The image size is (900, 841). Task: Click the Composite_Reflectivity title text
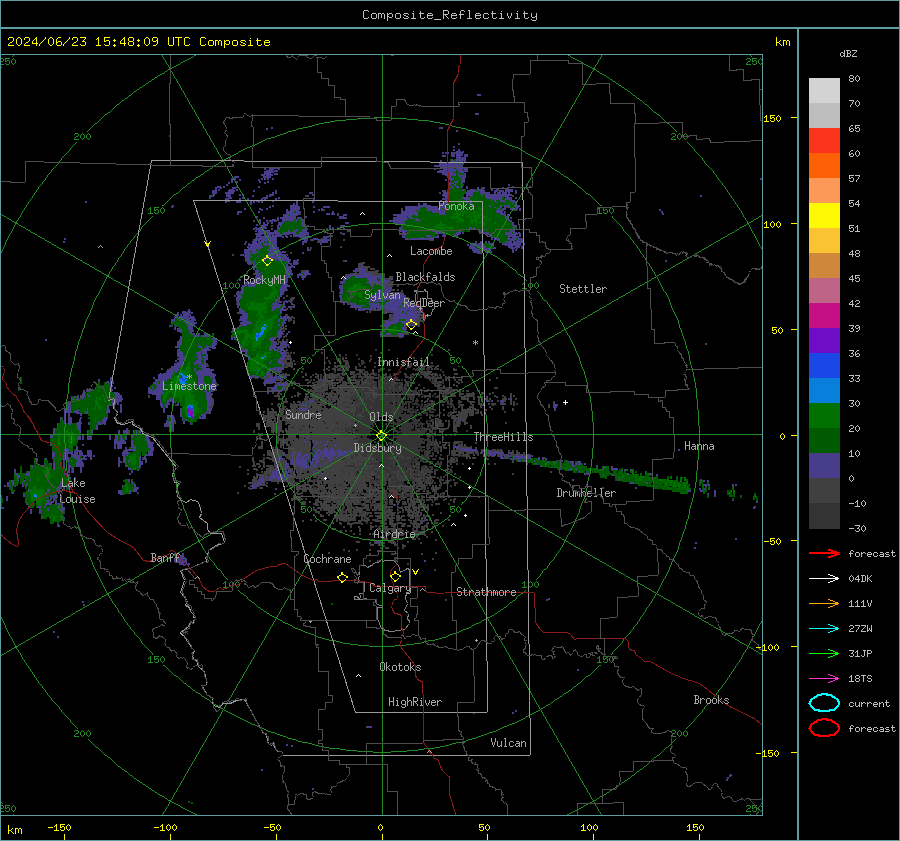450,15
